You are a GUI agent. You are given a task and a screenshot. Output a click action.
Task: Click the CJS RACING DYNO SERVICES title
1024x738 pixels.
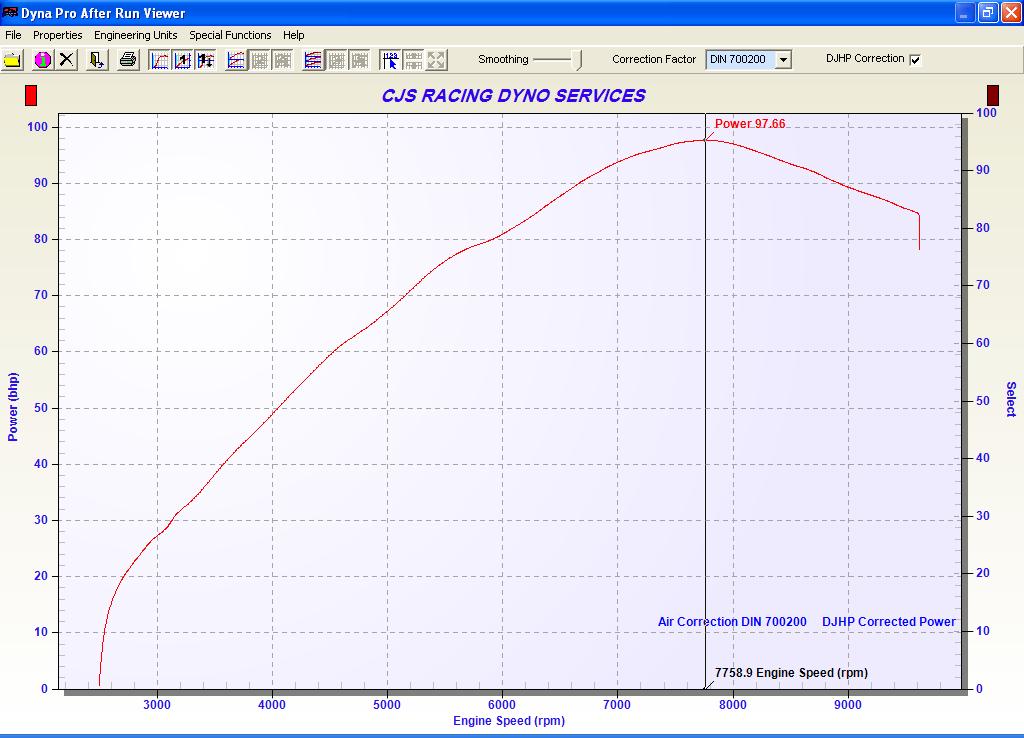click(513, 96)
